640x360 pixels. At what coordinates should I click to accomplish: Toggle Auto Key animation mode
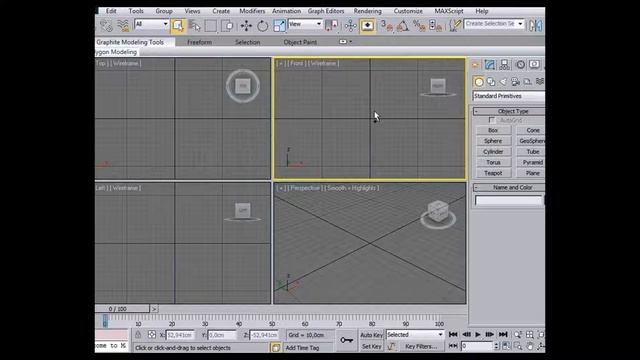tap(371, 335)
